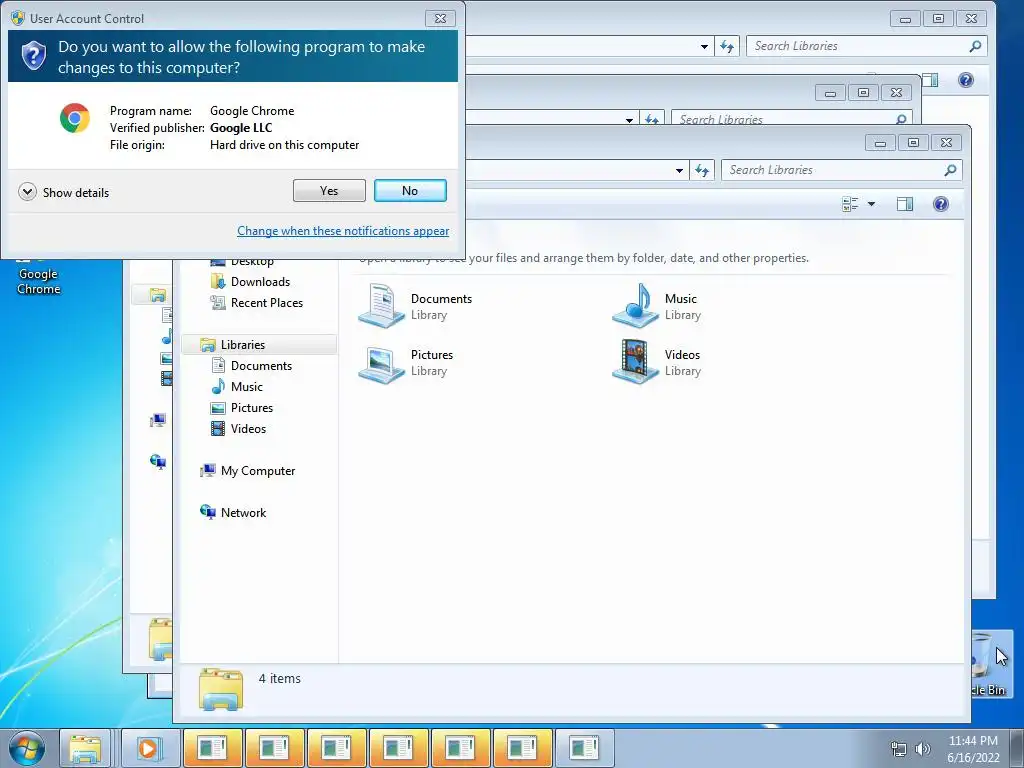
Task: Click the Recycle Bin desktop icon
Action: pyautogui.click(x=991, y=664)
